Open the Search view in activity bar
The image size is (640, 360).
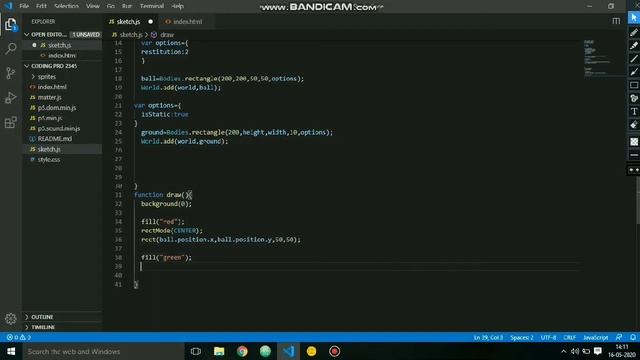pos(11,49)
